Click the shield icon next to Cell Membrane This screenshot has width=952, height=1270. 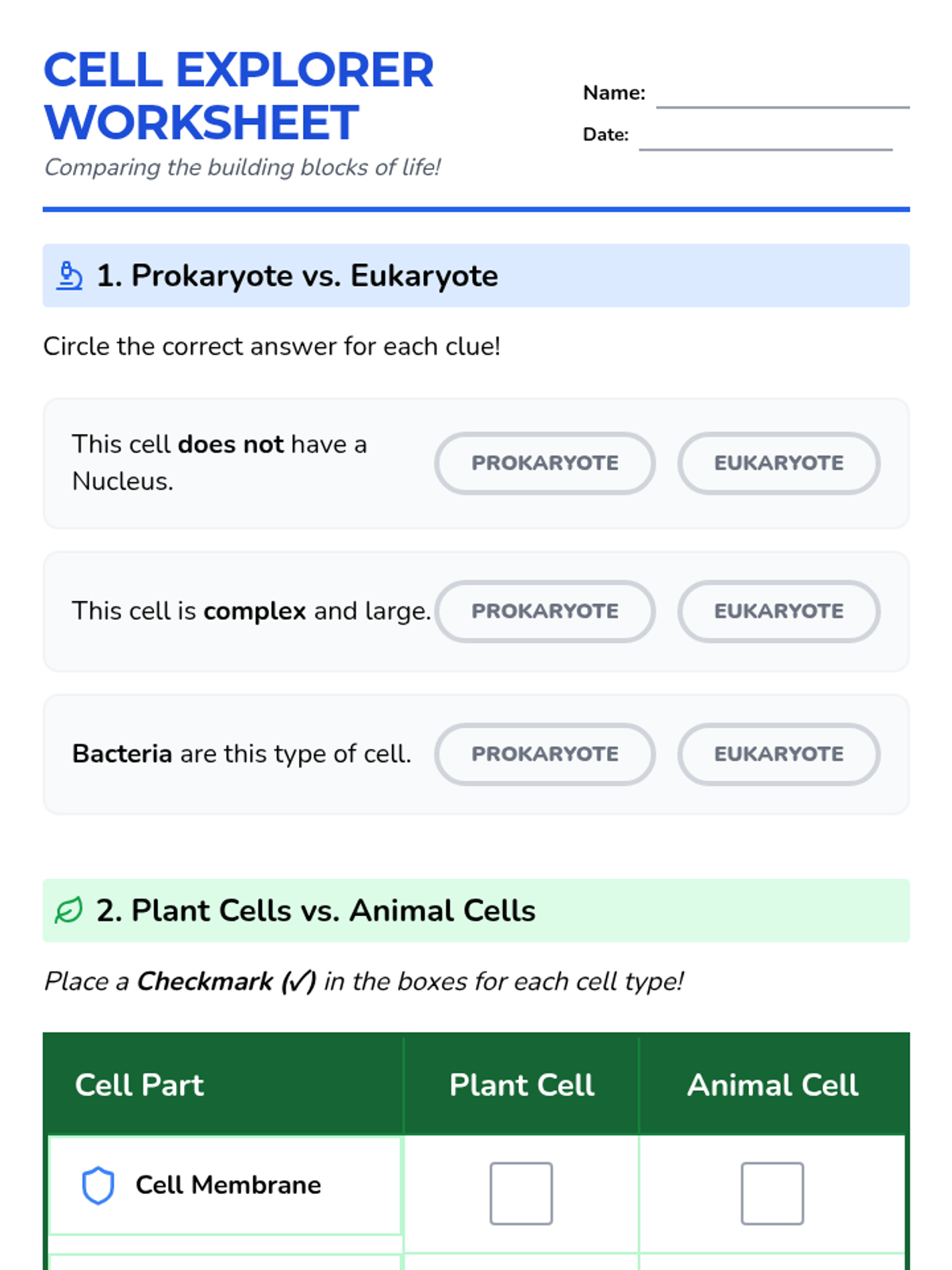click(98, 1185)
